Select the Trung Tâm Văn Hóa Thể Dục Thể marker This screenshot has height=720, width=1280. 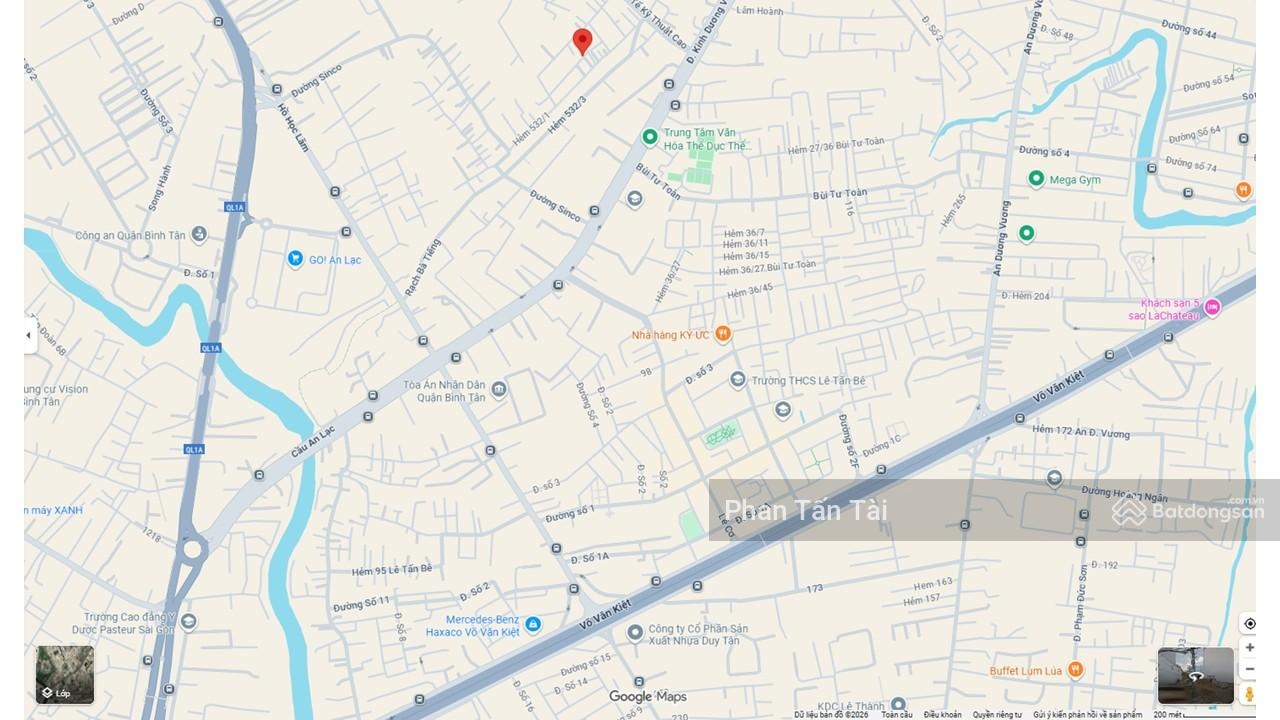[x=650, y=137]
